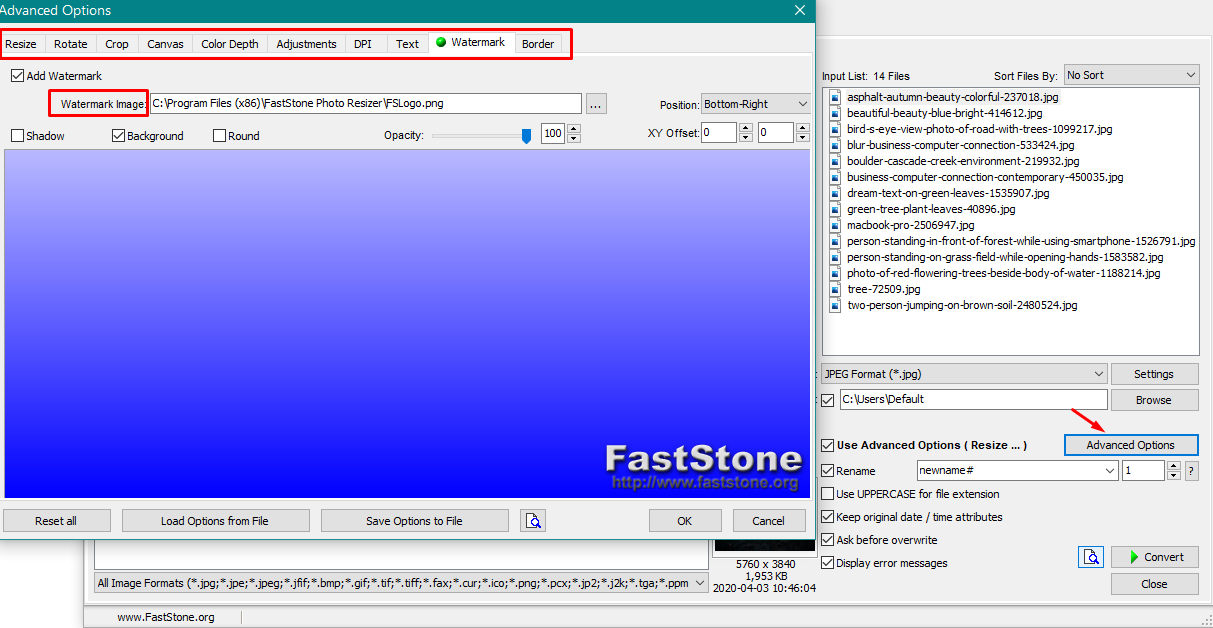The height and width of the screenshot is (628, 1213).
Task: Click the output folder path field
Action: pyautogui.click(x=973, y=400)
